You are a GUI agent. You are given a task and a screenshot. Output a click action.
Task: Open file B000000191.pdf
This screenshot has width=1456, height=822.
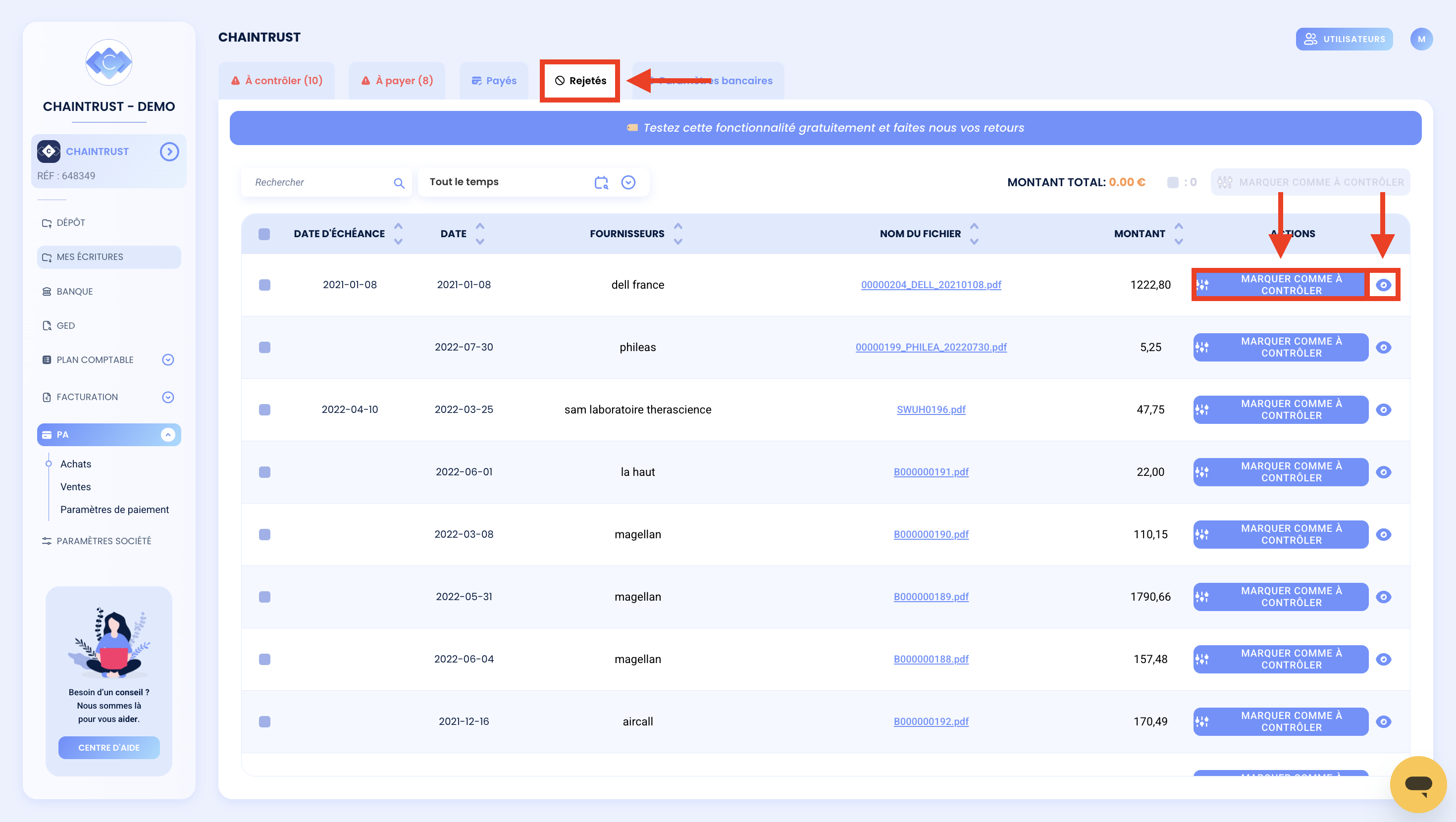931,472
